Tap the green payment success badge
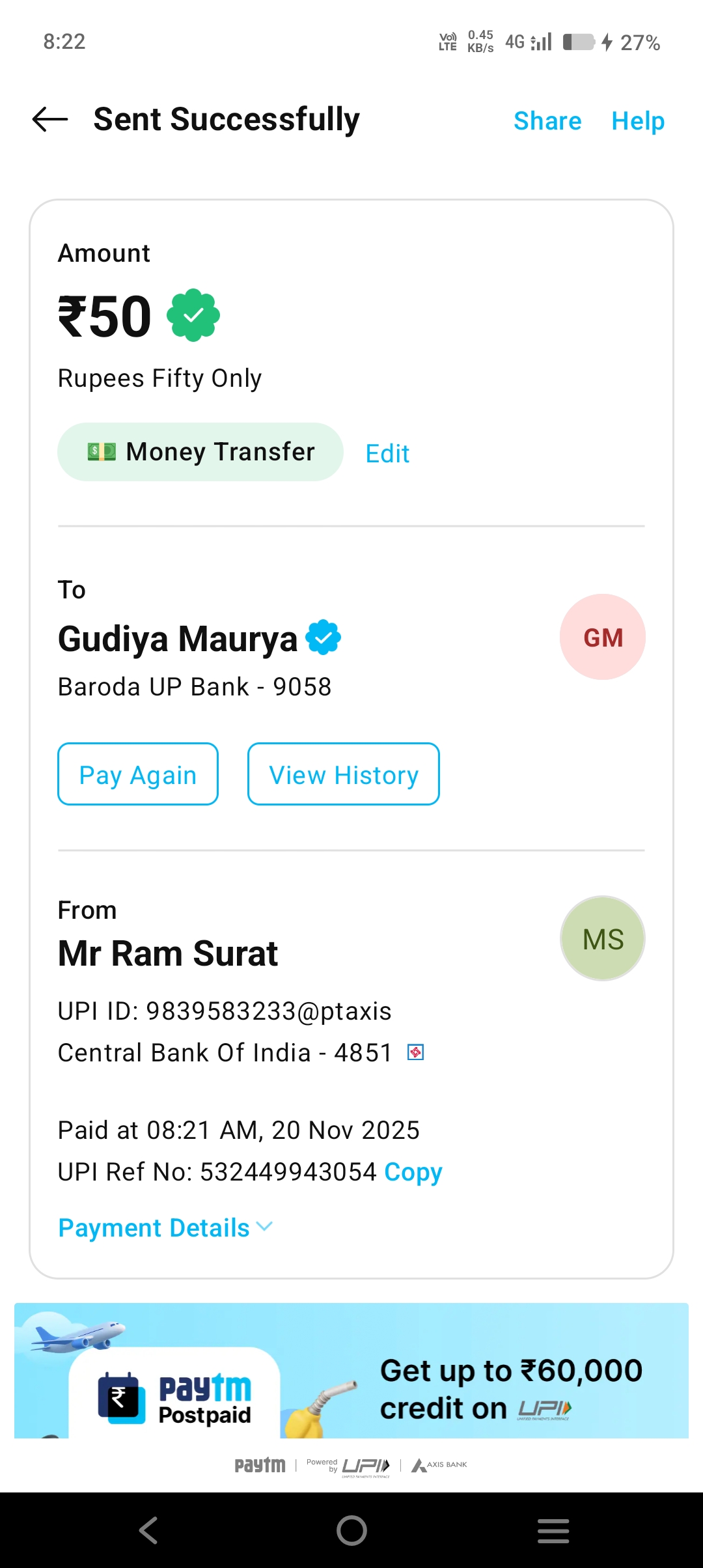 tap(193, 316)
